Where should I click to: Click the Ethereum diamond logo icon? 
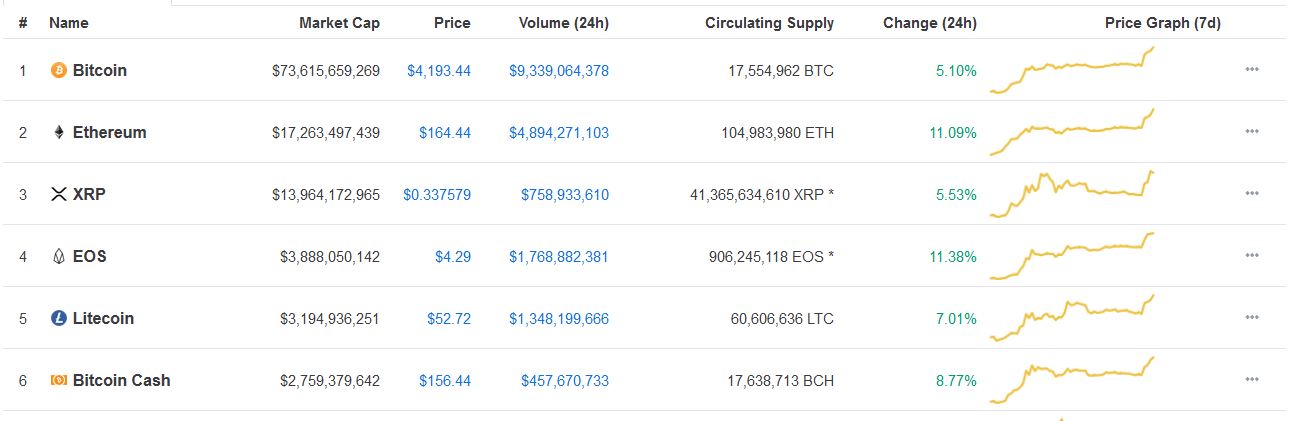point(58,133)
